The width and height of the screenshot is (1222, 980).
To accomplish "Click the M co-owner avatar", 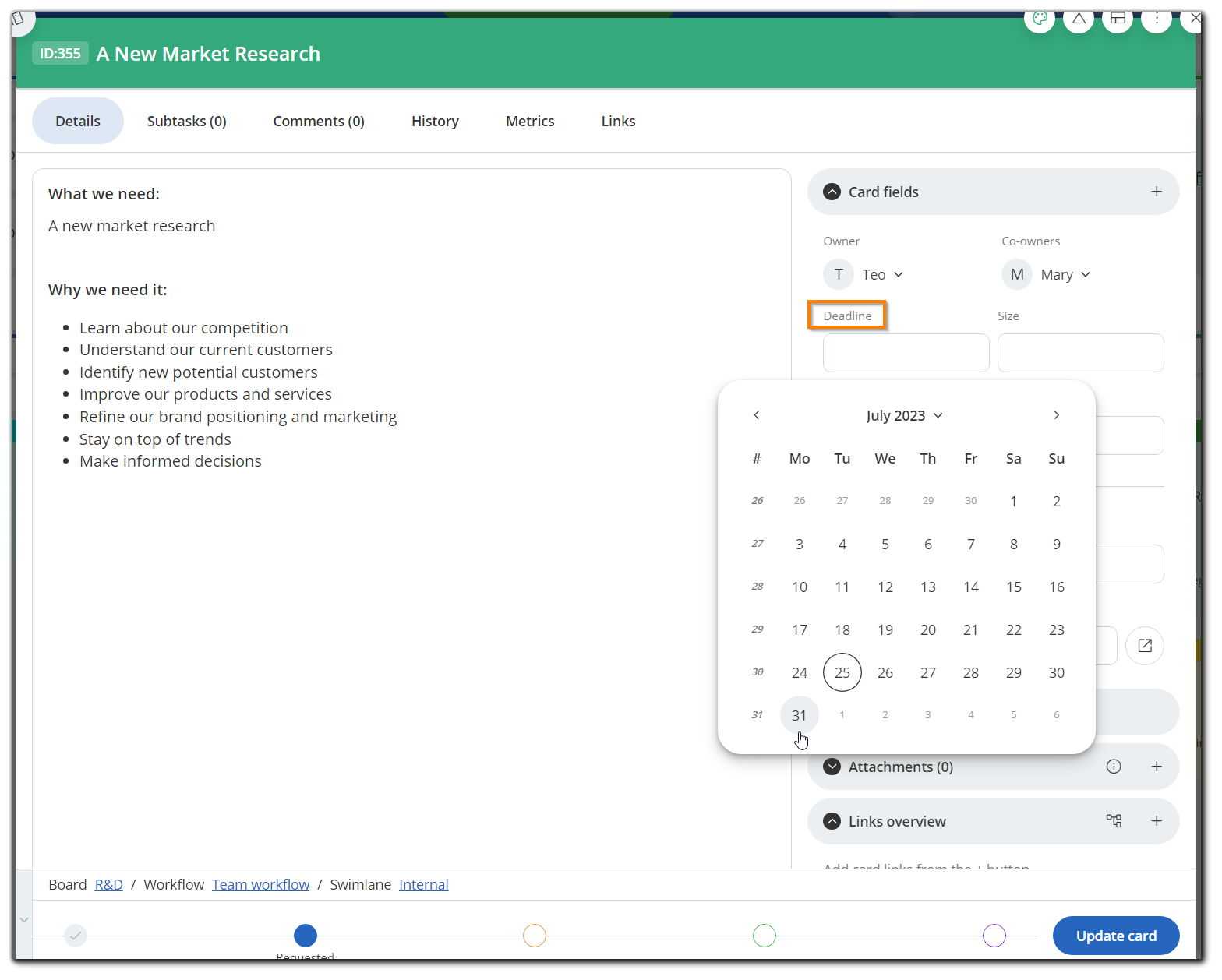I will click(x=1017, y=274).
